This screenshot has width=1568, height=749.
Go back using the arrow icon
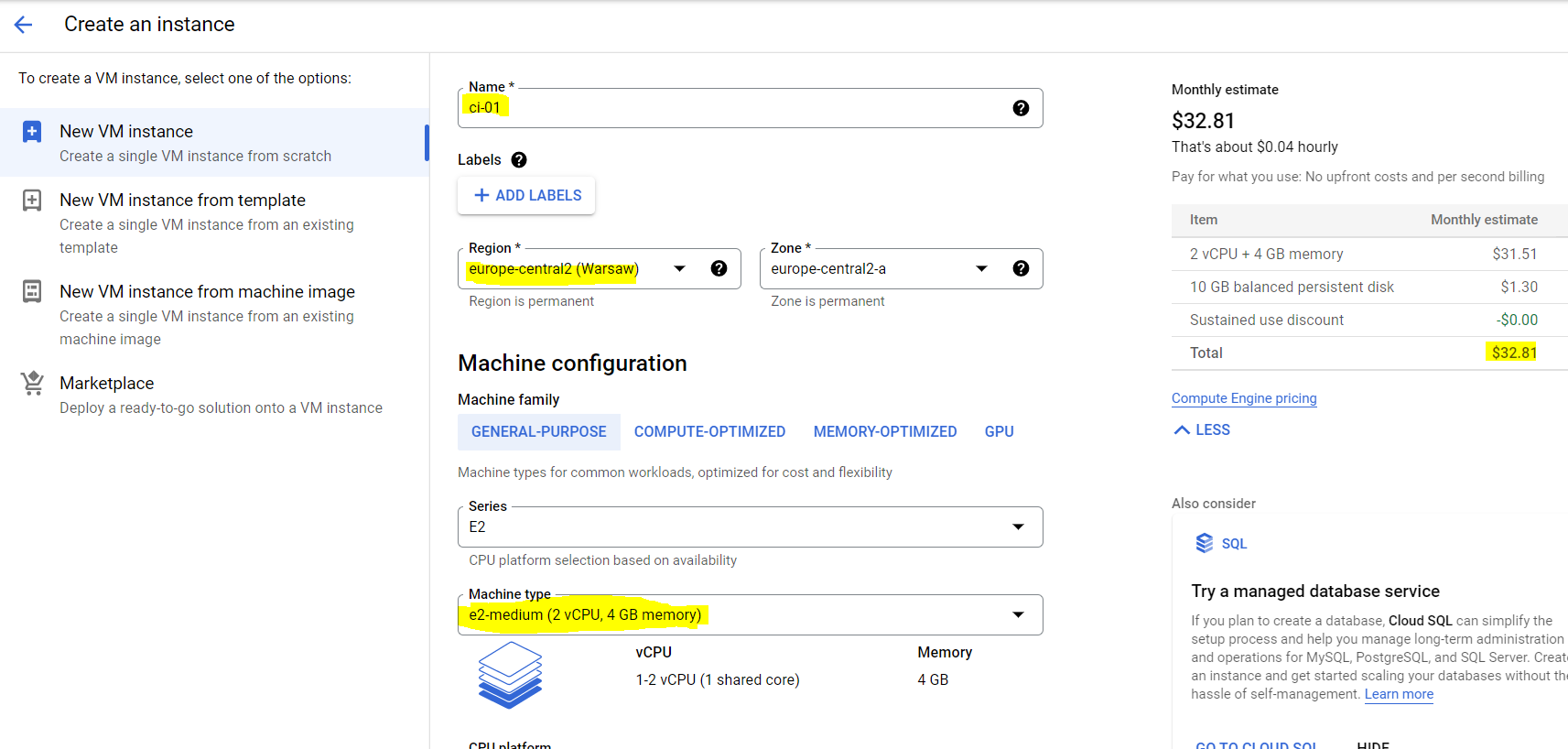tap(24, 25)
